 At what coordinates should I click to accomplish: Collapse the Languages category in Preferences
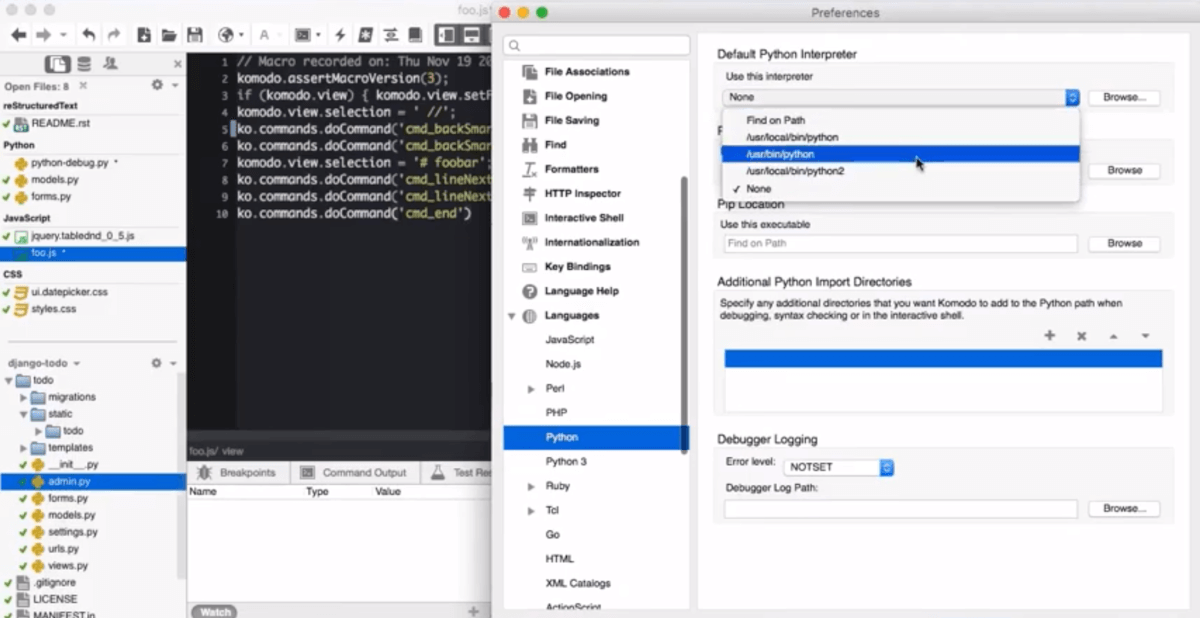coord(512,316)
